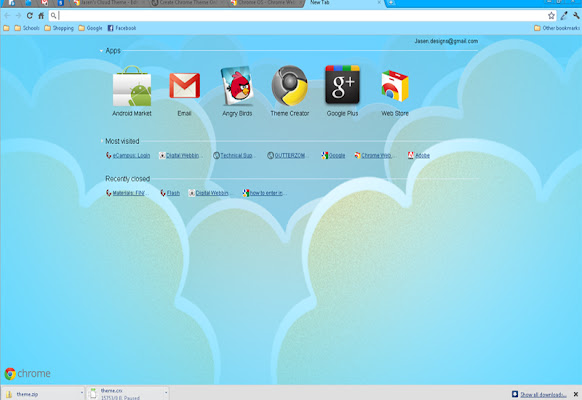Switch to the Chrome OS - Chrome Web tab
The image size is (582, 400).
pyautogui.click(x=265, y=3)
